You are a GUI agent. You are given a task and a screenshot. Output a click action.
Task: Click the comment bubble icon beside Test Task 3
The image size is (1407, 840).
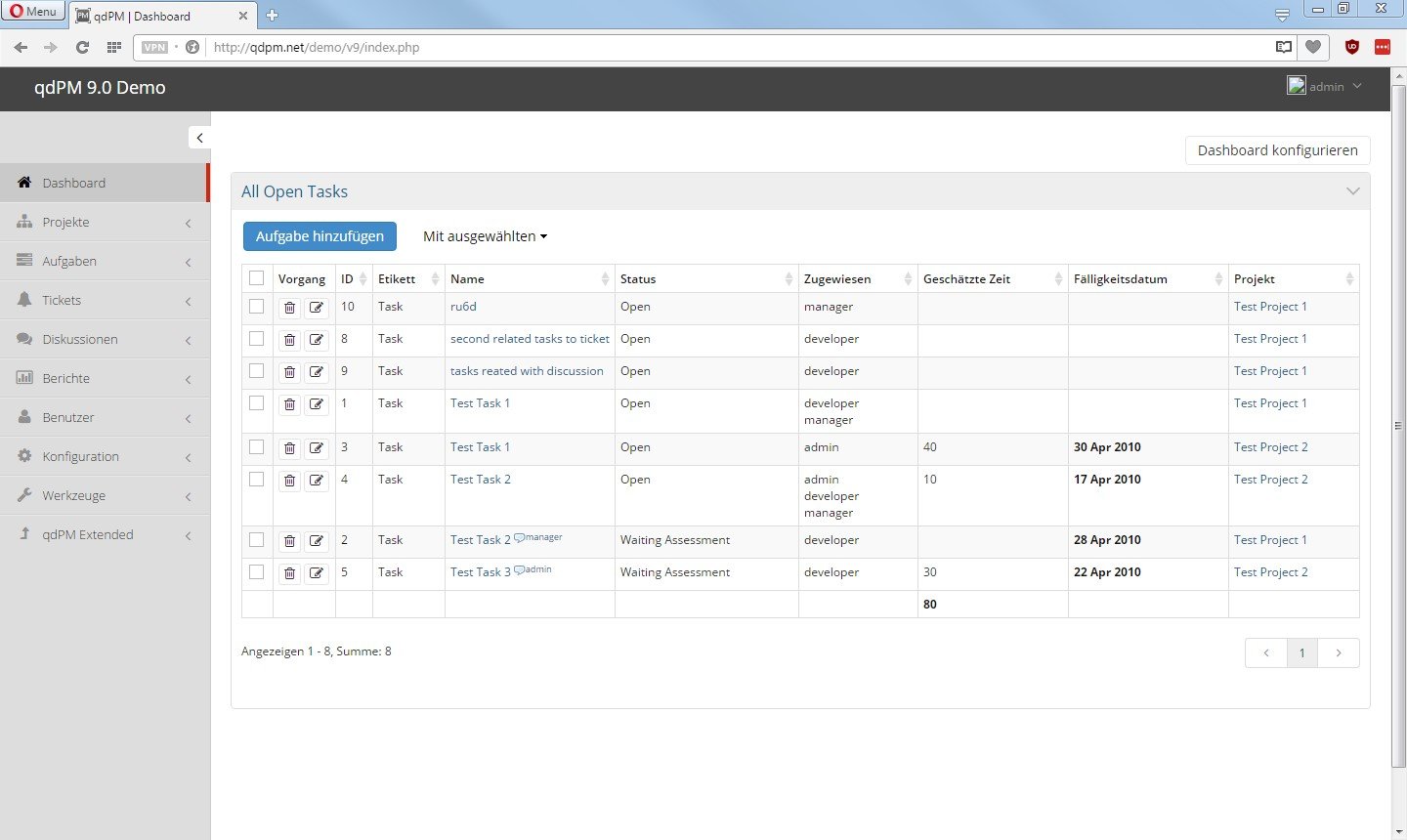[519, 569]
